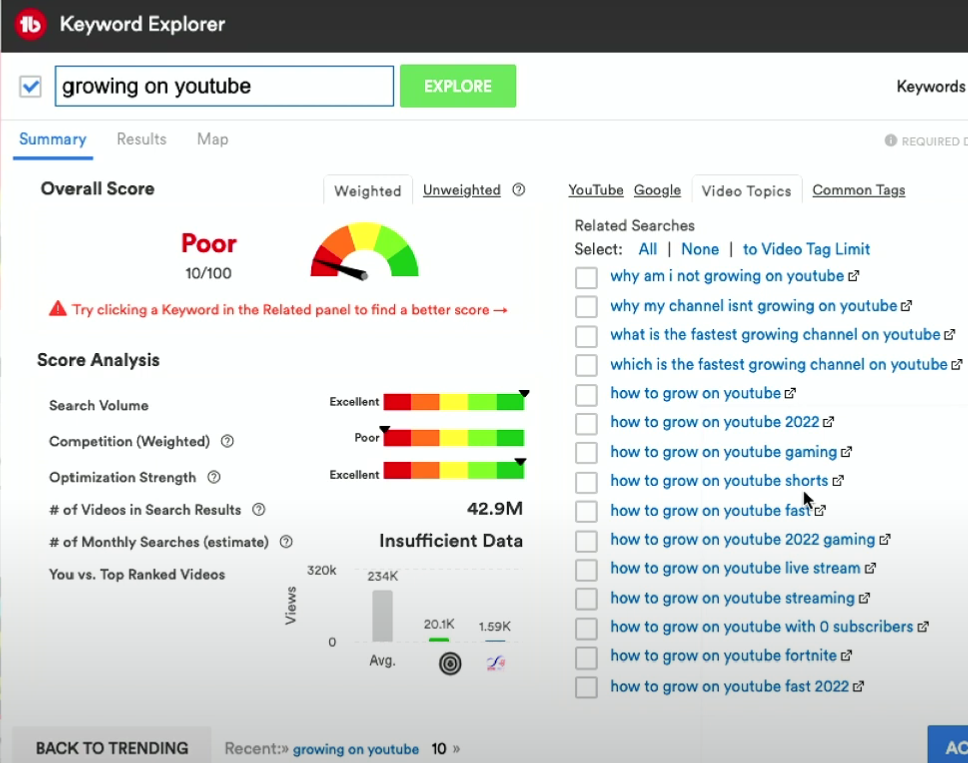Open help for # of Monthly Searches
This screenshot has width=968, height=763.
(x=286, y=542)
